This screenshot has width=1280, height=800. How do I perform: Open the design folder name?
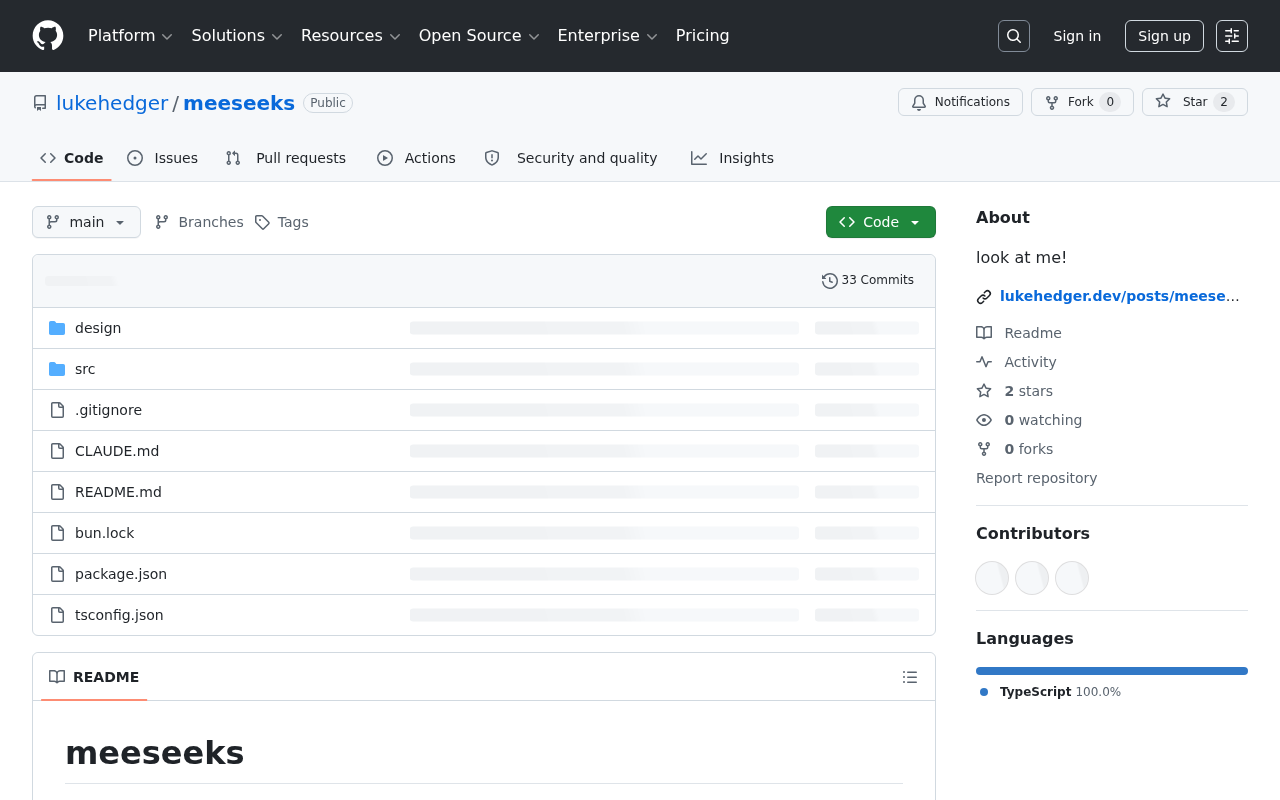pos(98,328)
